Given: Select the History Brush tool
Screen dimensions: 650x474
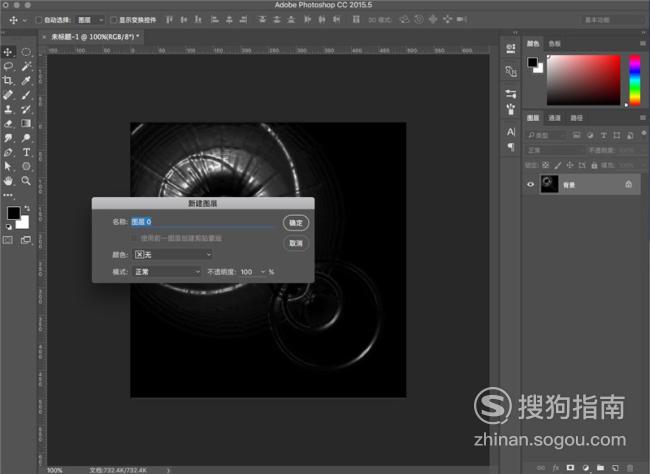Looking at the screenshot, I should point(26,109).
